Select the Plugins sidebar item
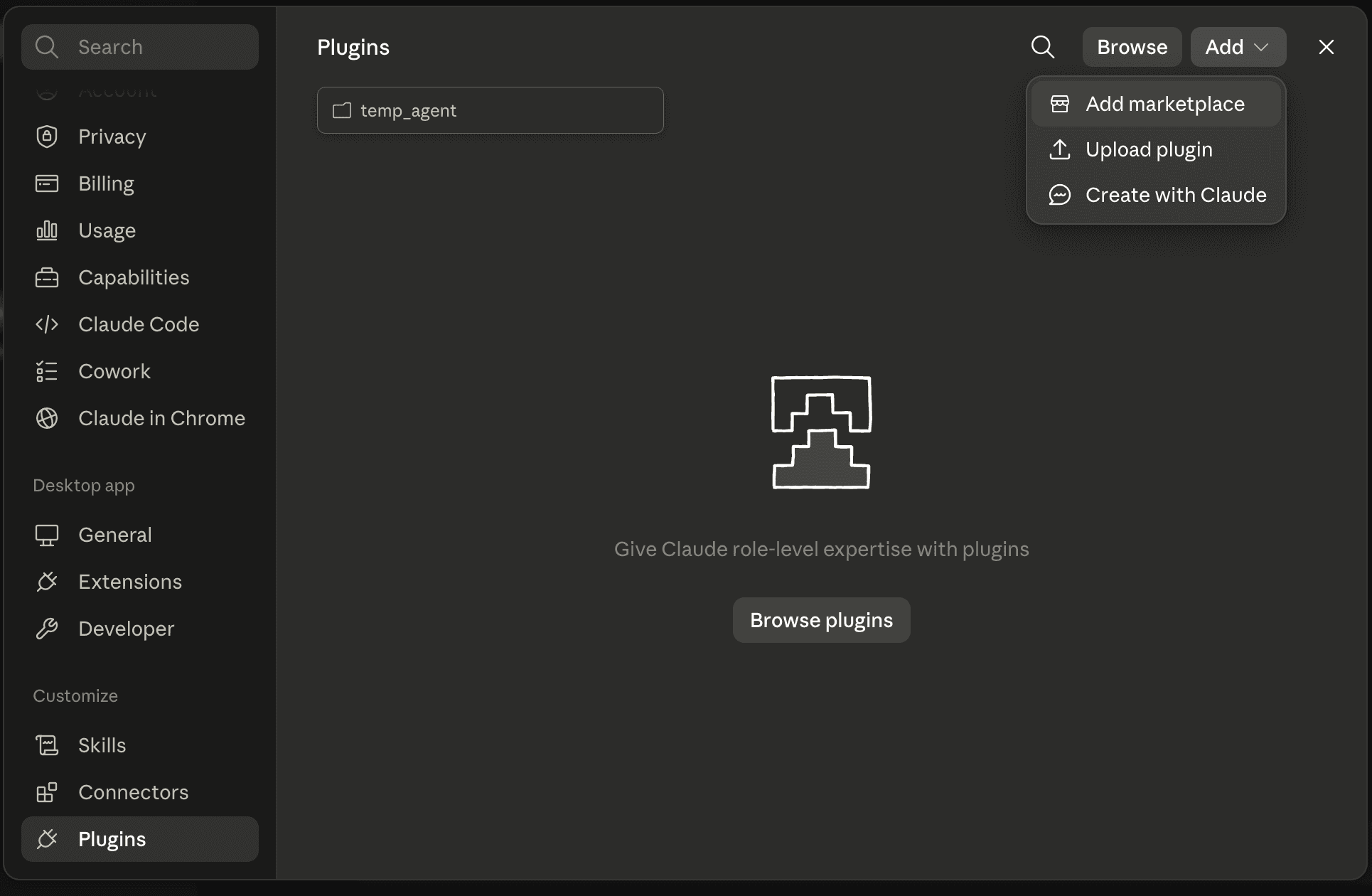The width and height of the screenshot is (1372, 896). point(140,839)
